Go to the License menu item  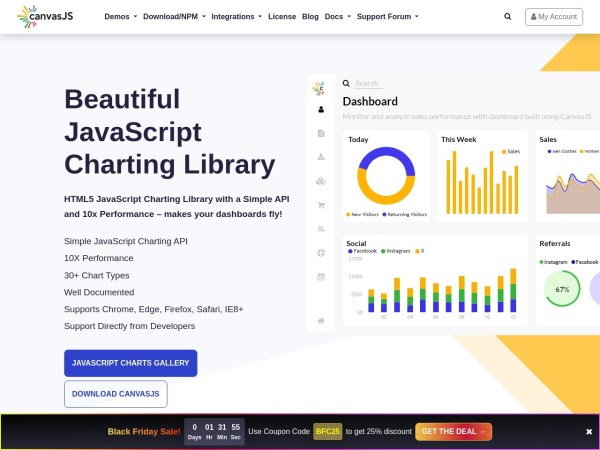pyautogui.click(x=282, y=17)
